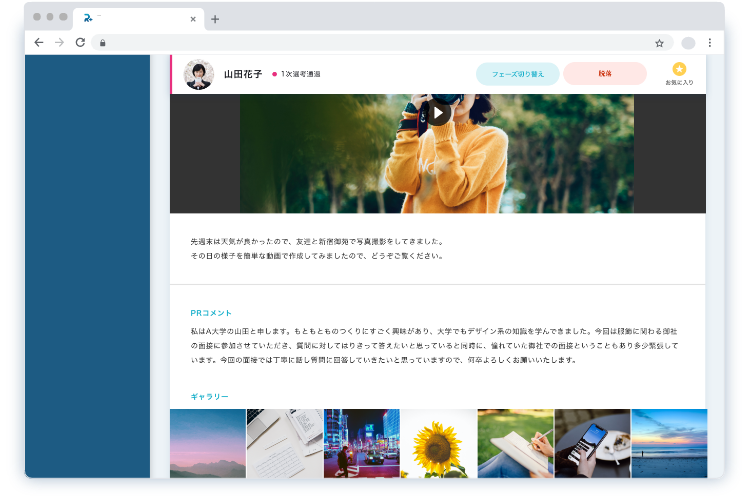
Task: Open the browser three-dot menu
Action: pyautogui.click(x=710, y=43)
